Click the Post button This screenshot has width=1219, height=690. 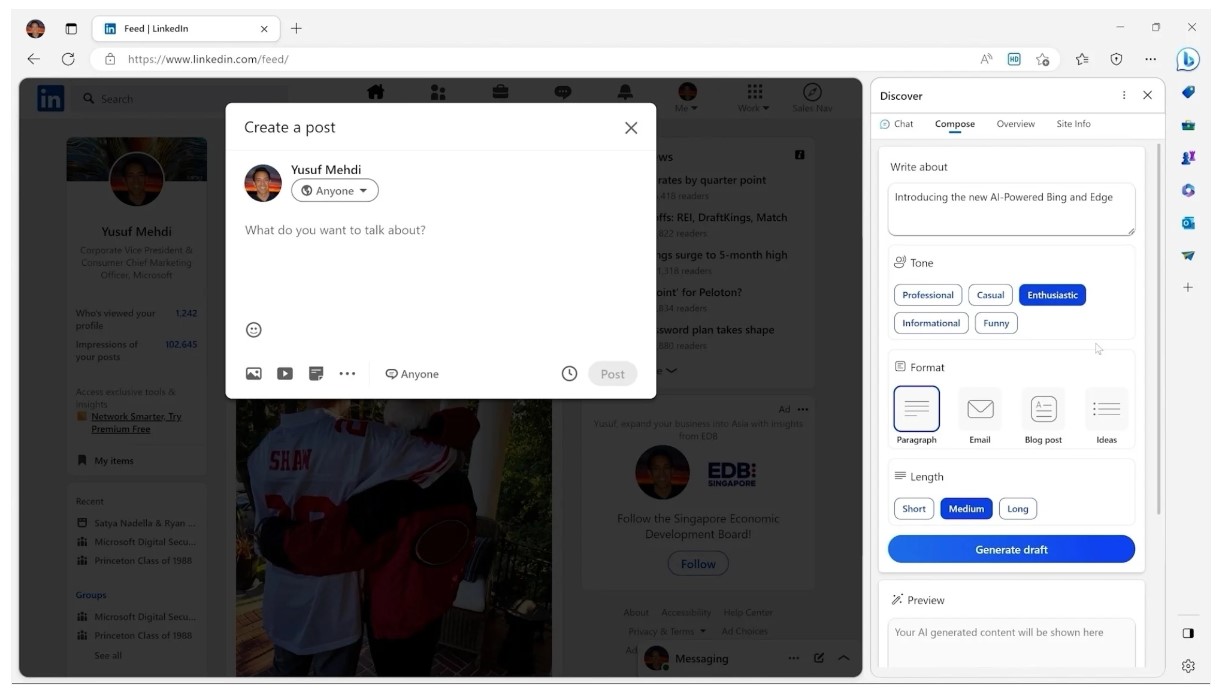613,374
